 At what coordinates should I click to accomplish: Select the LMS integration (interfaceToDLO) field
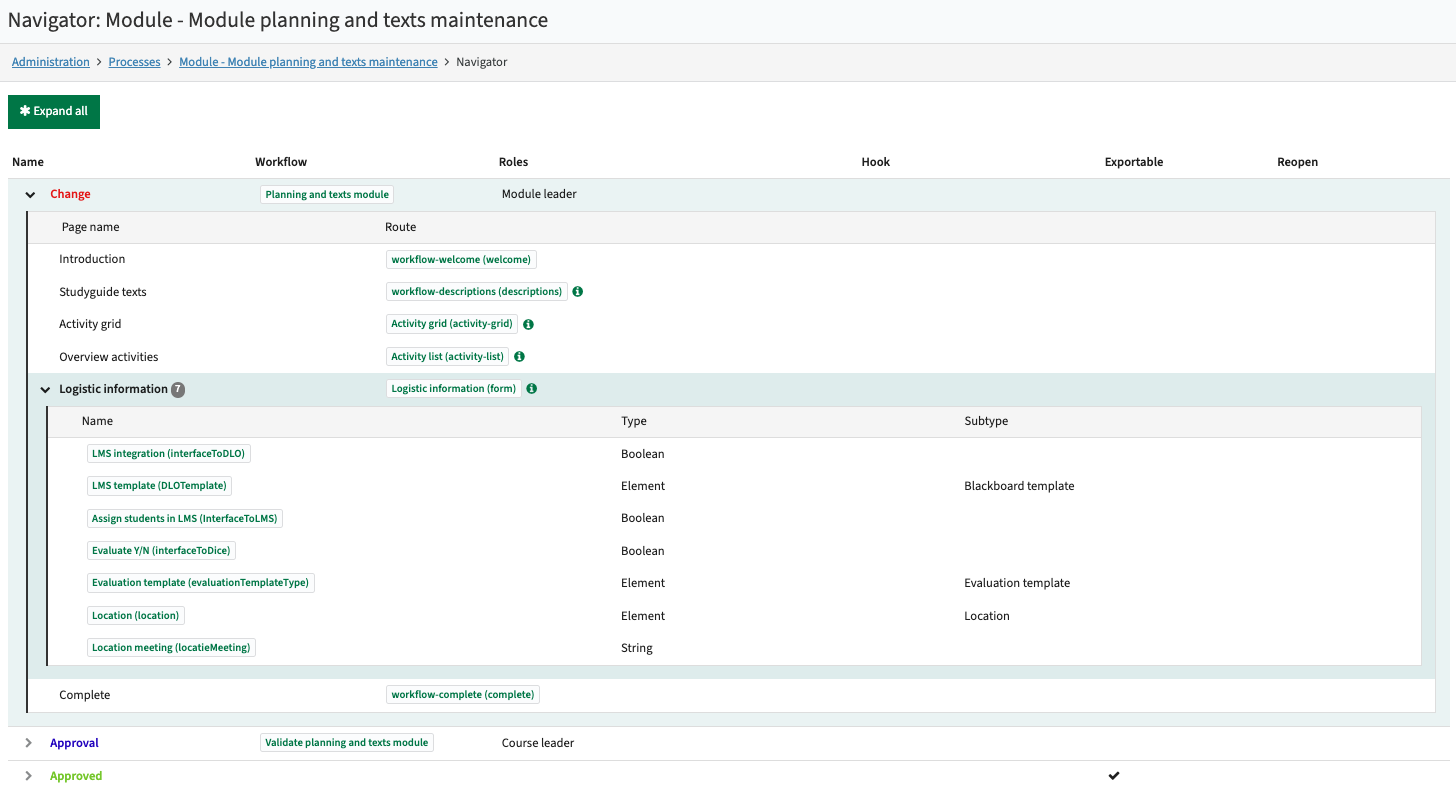pyautogui.click(x=168, y=454)
